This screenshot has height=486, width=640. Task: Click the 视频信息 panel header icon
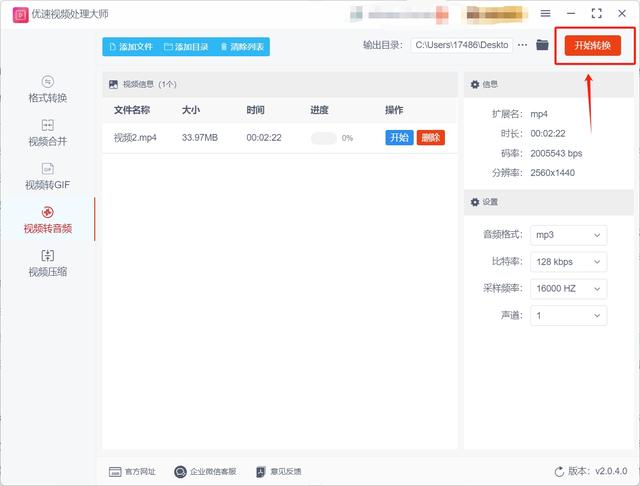point(113,84)
